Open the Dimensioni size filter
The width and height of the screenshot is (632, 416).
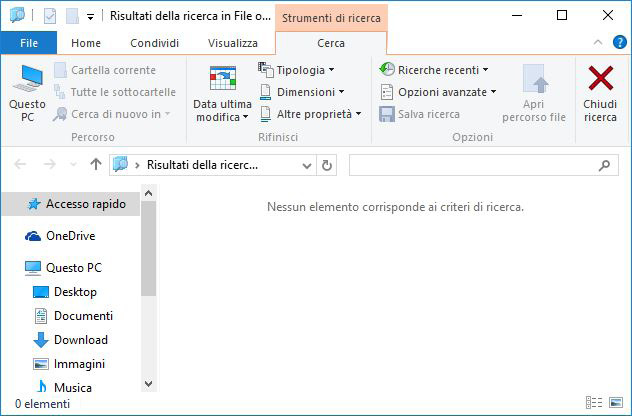tap(296, 92)
